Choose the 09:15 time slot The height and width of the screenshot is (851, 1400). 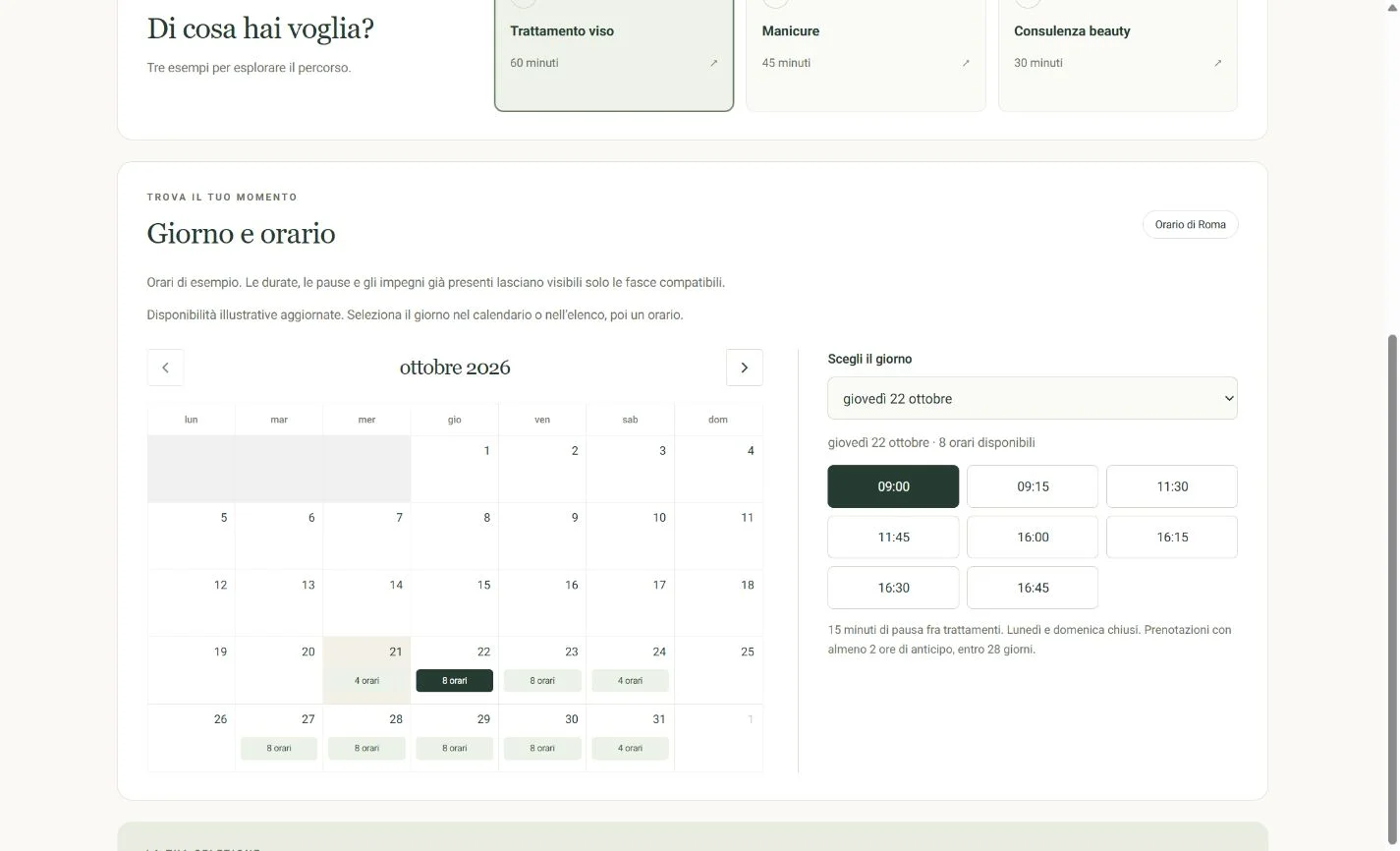1033,486
